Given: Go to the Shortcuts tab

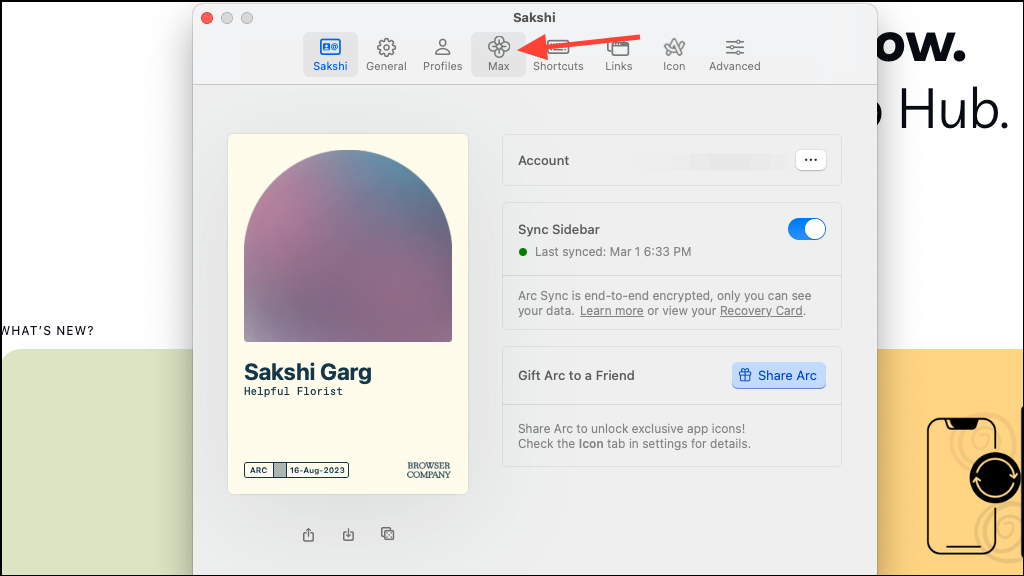Looking at the screenshot, I should coord(558,55).
